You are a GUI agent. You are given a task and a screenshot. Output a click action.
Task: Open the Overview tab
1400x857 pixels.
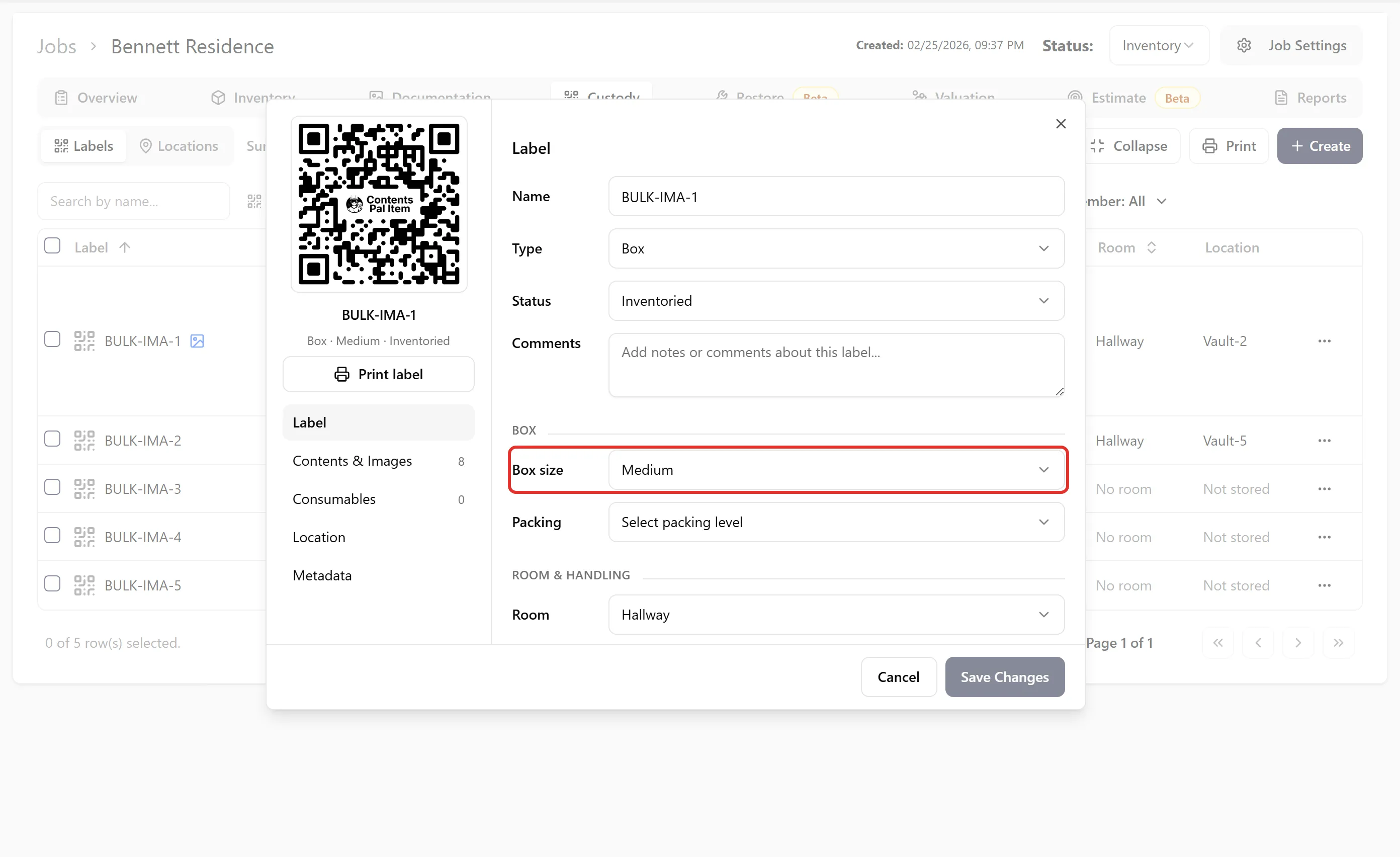click(96, 98)
